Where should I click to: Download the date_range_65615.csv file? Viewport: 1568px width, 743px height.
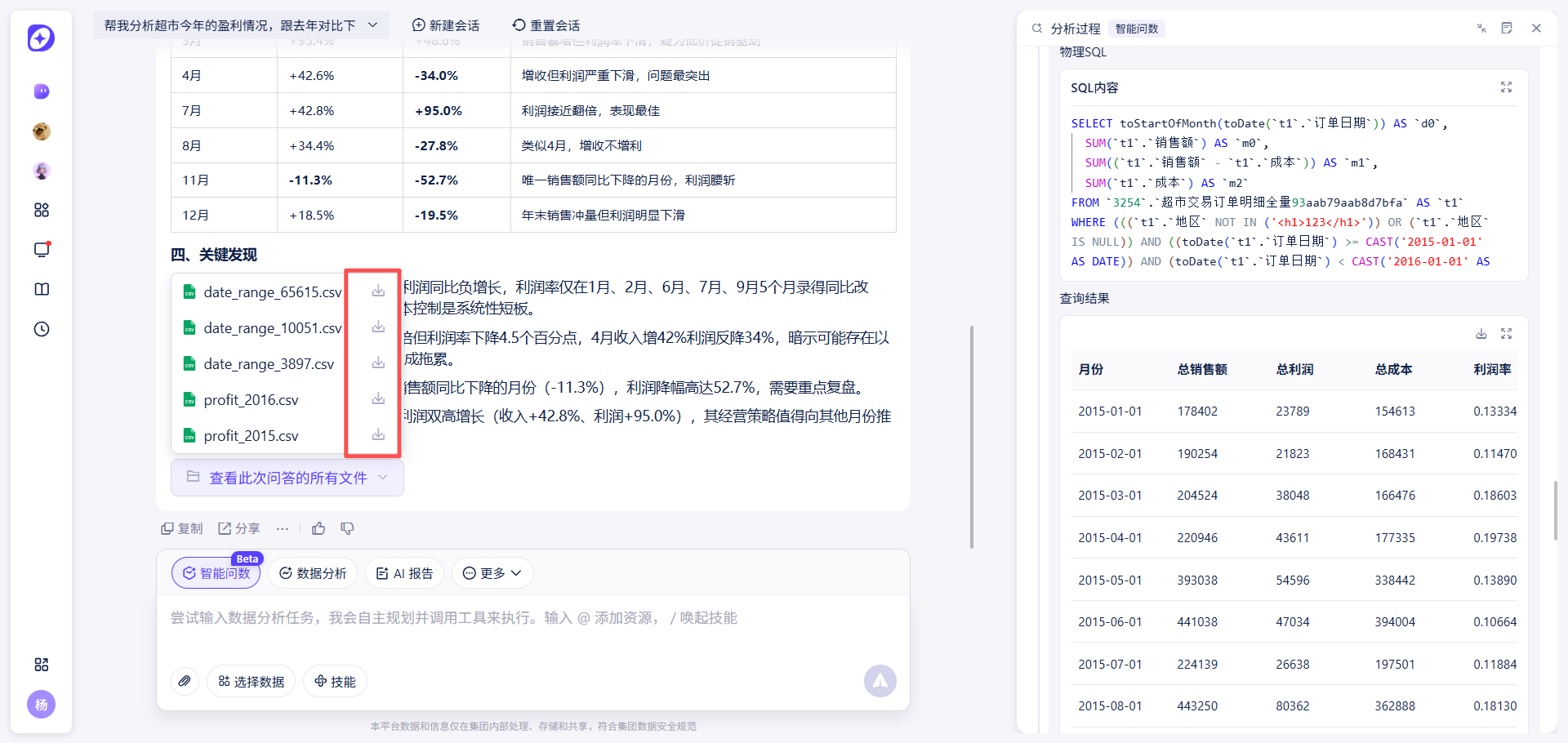click(x=378, y=291)
